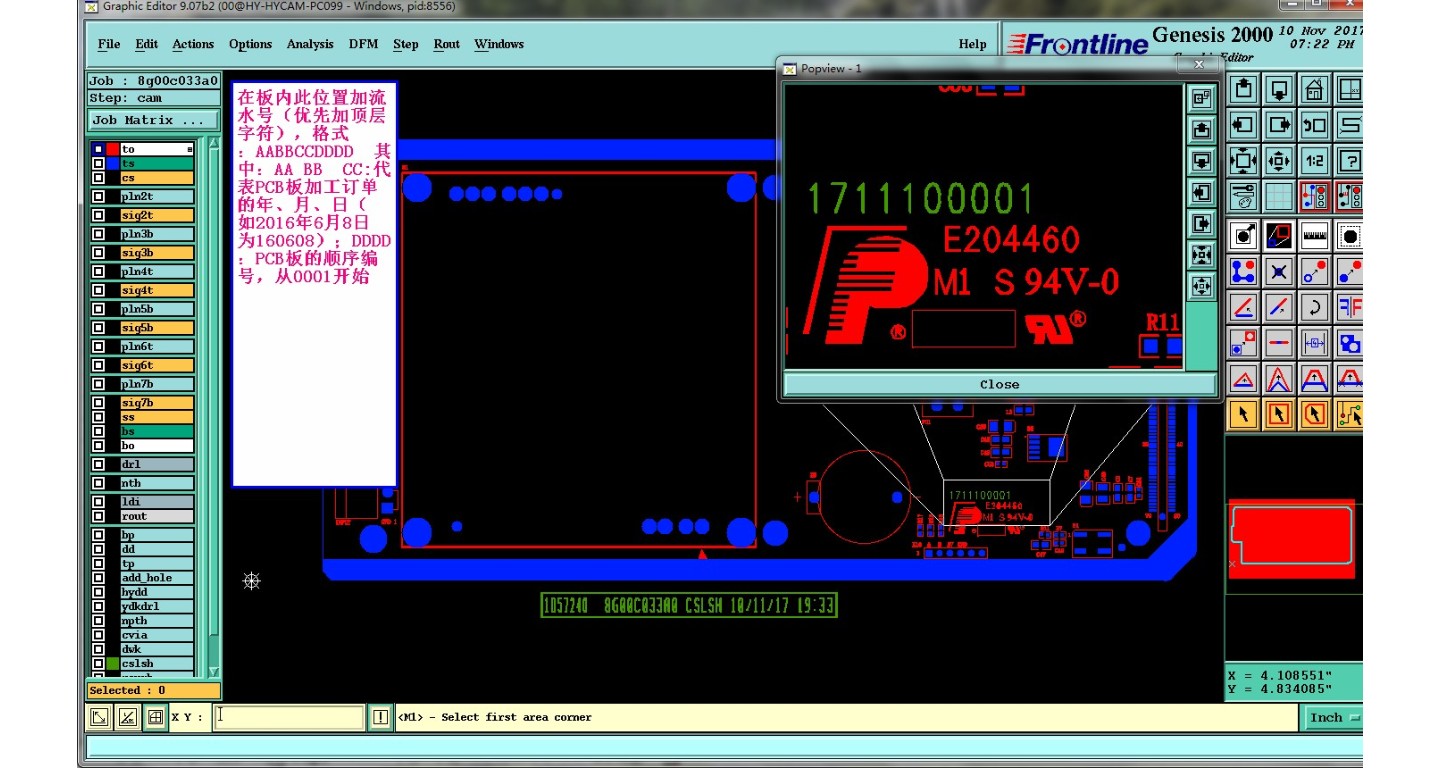Click the 1:2 zoom ratio icon

click(1314, 160)
